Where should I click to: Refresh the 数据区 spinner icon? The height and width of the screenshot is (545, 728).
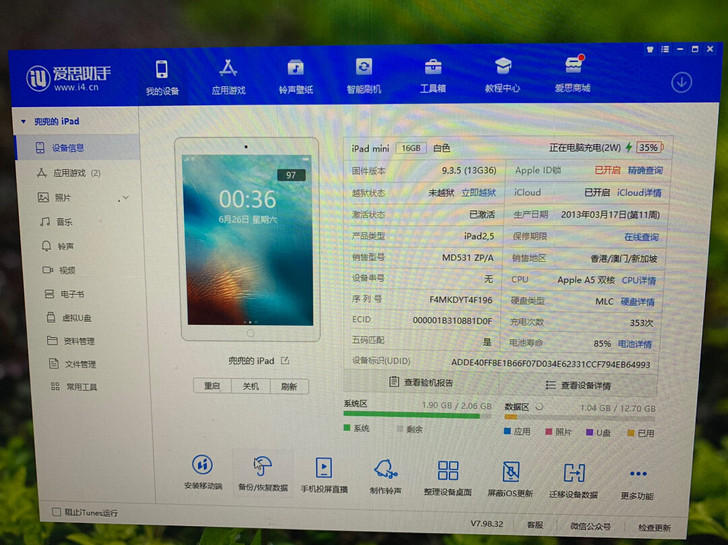tap(539, 407)
